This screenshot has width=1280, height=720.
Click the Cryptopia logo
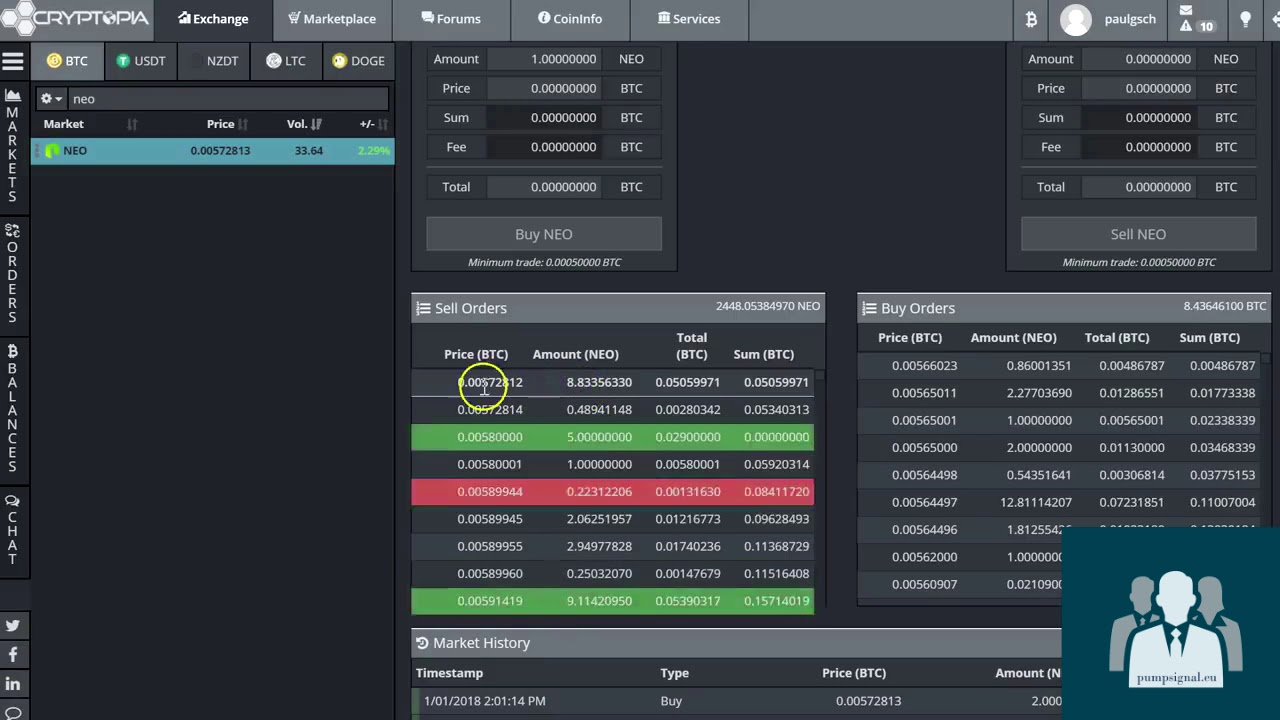click(x=76, y=17)
